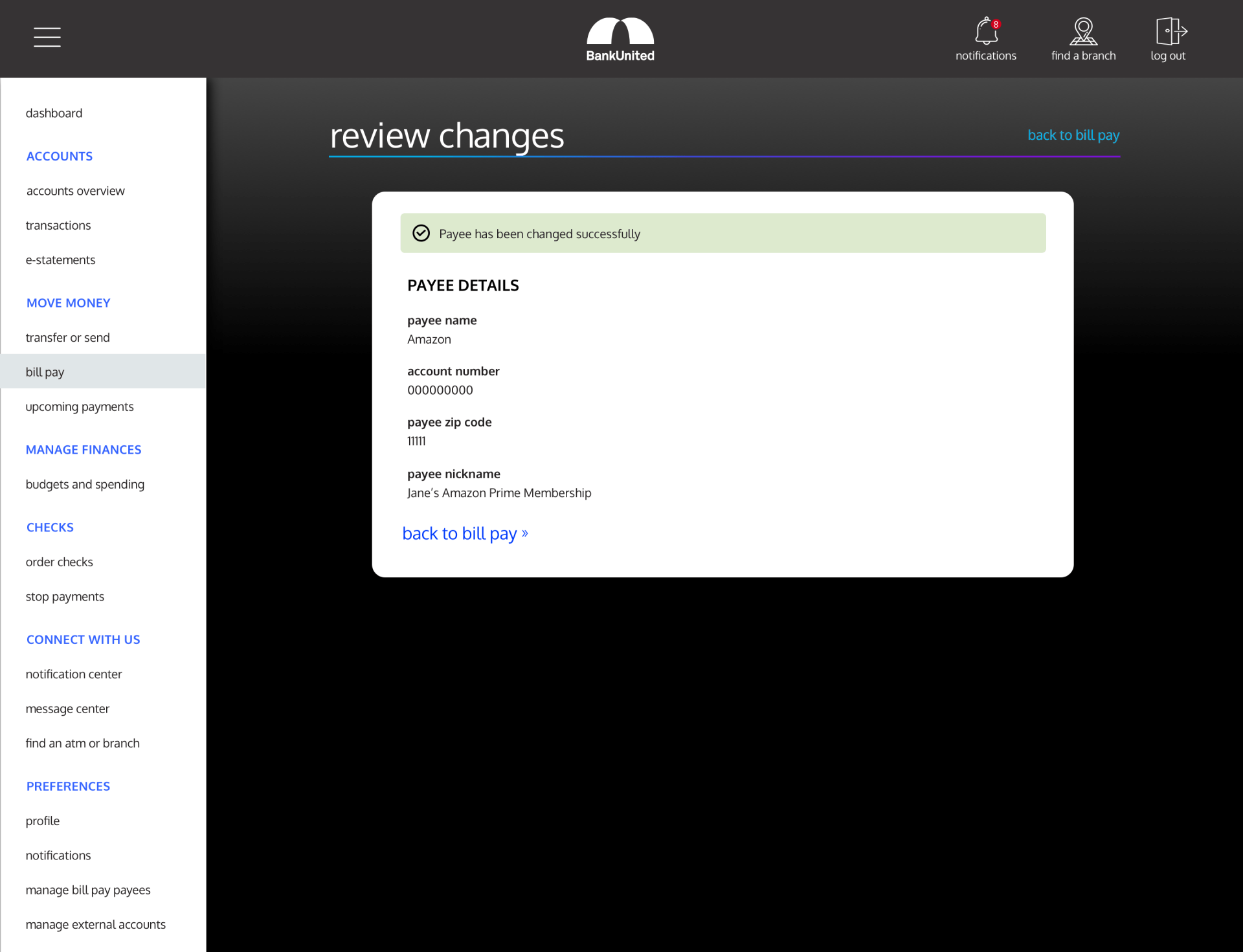
Task: Select manage external accounts
Action: (x=96, y=925)
